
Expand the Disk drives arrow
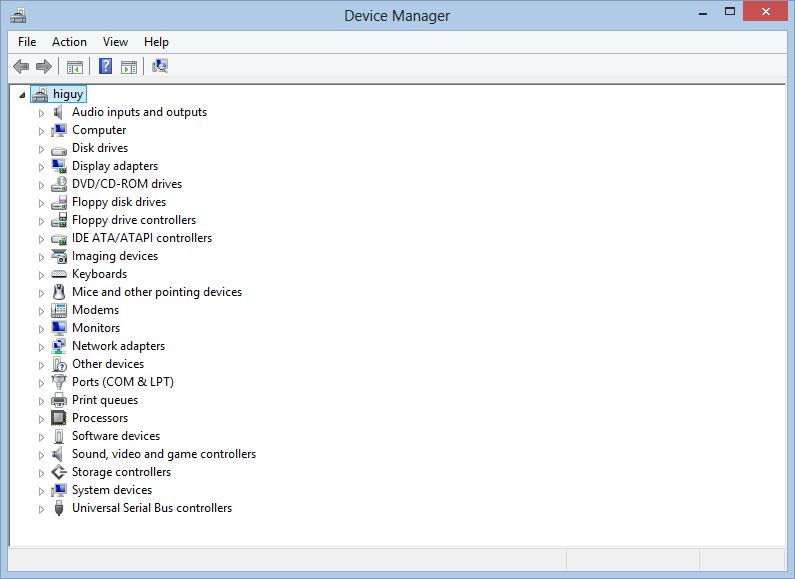[41, 149]
